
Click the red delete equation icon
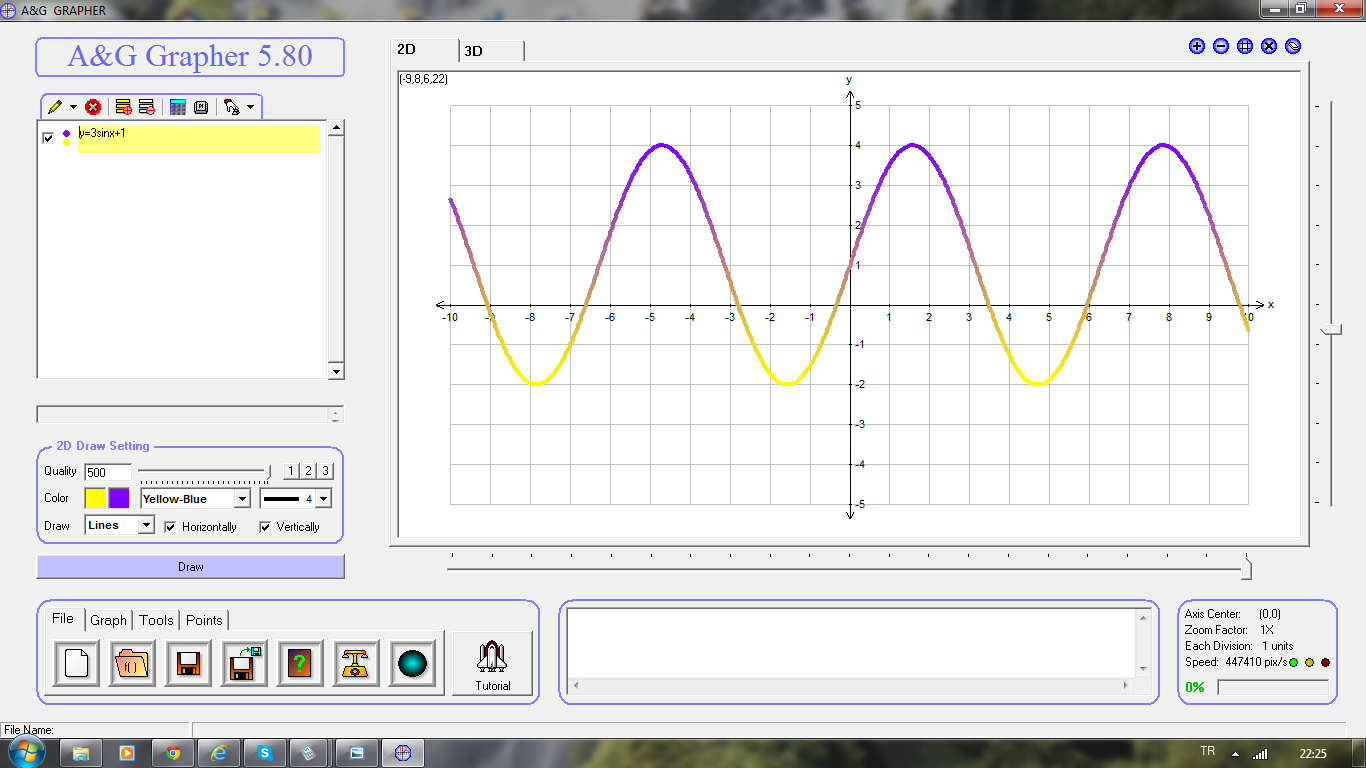[x=92, y=107]
